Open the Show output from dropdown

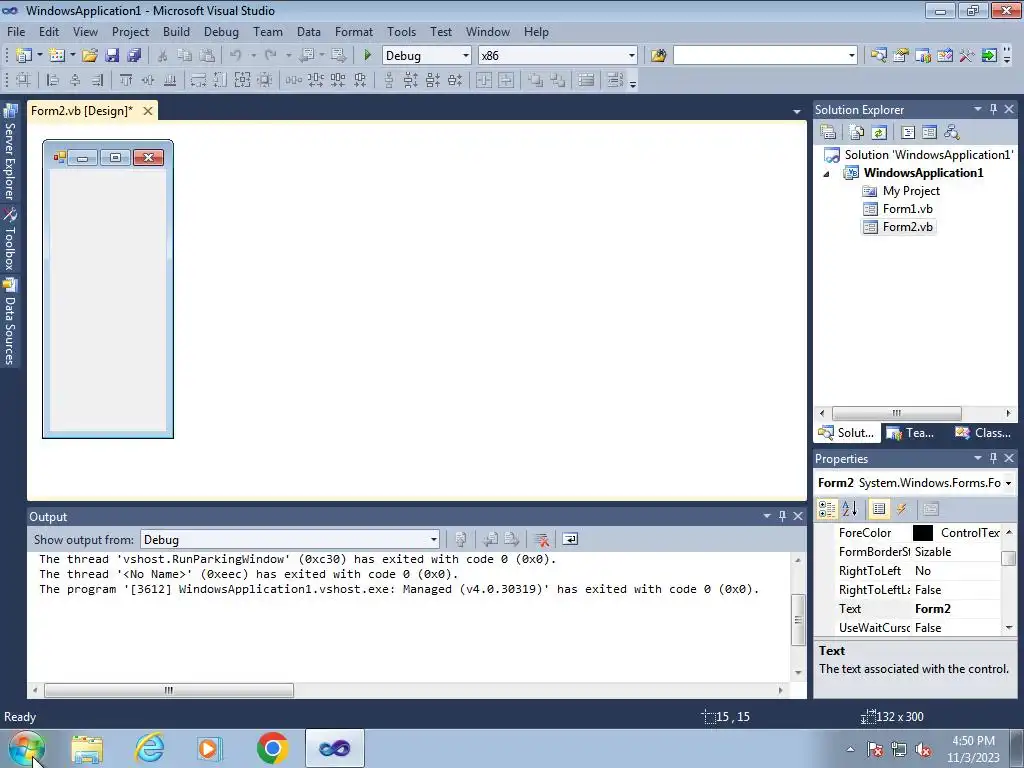433,539
